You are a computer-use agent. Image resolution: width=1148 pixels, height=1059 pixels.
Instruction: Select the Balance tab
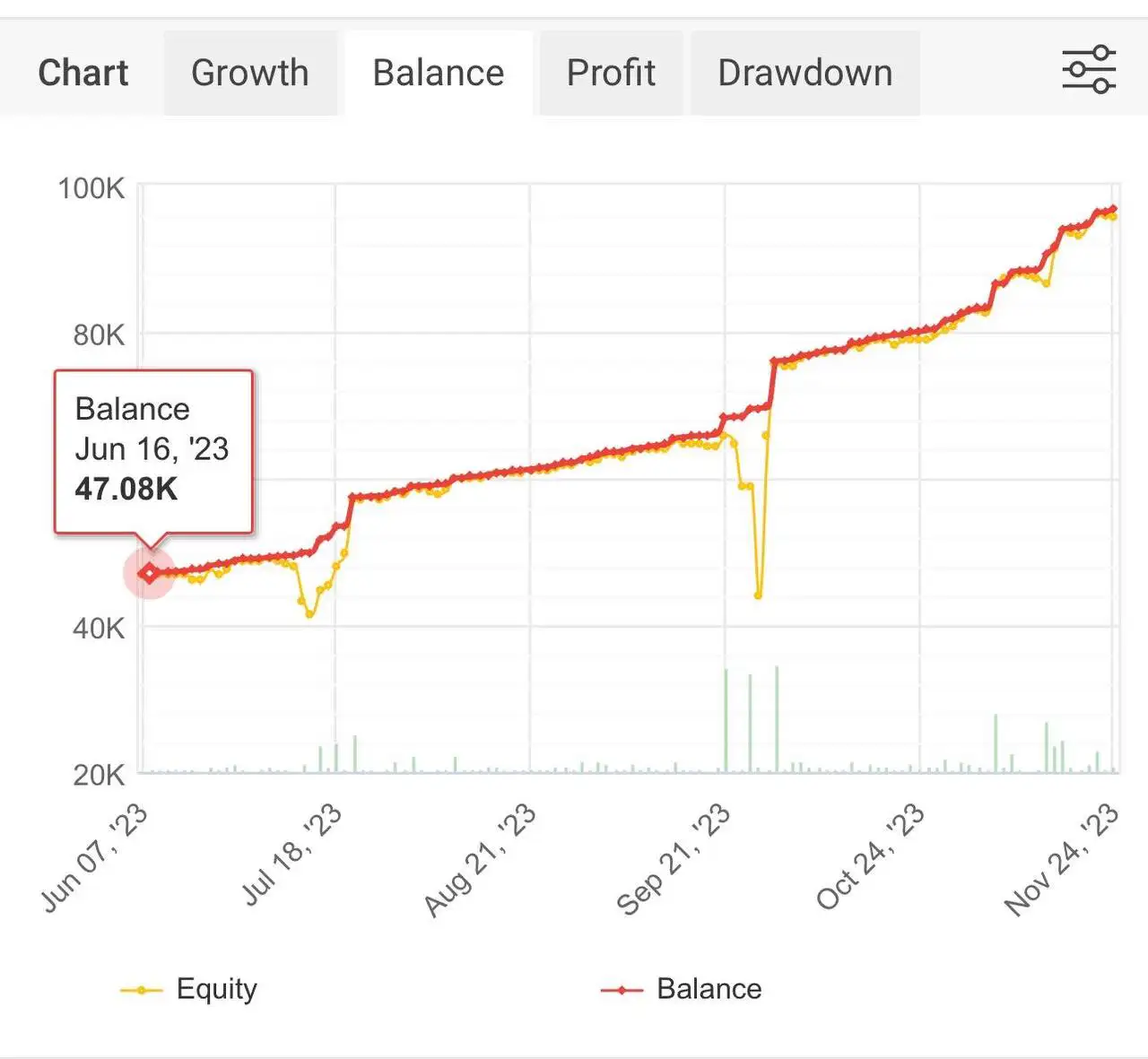click(x=439, y=74)
